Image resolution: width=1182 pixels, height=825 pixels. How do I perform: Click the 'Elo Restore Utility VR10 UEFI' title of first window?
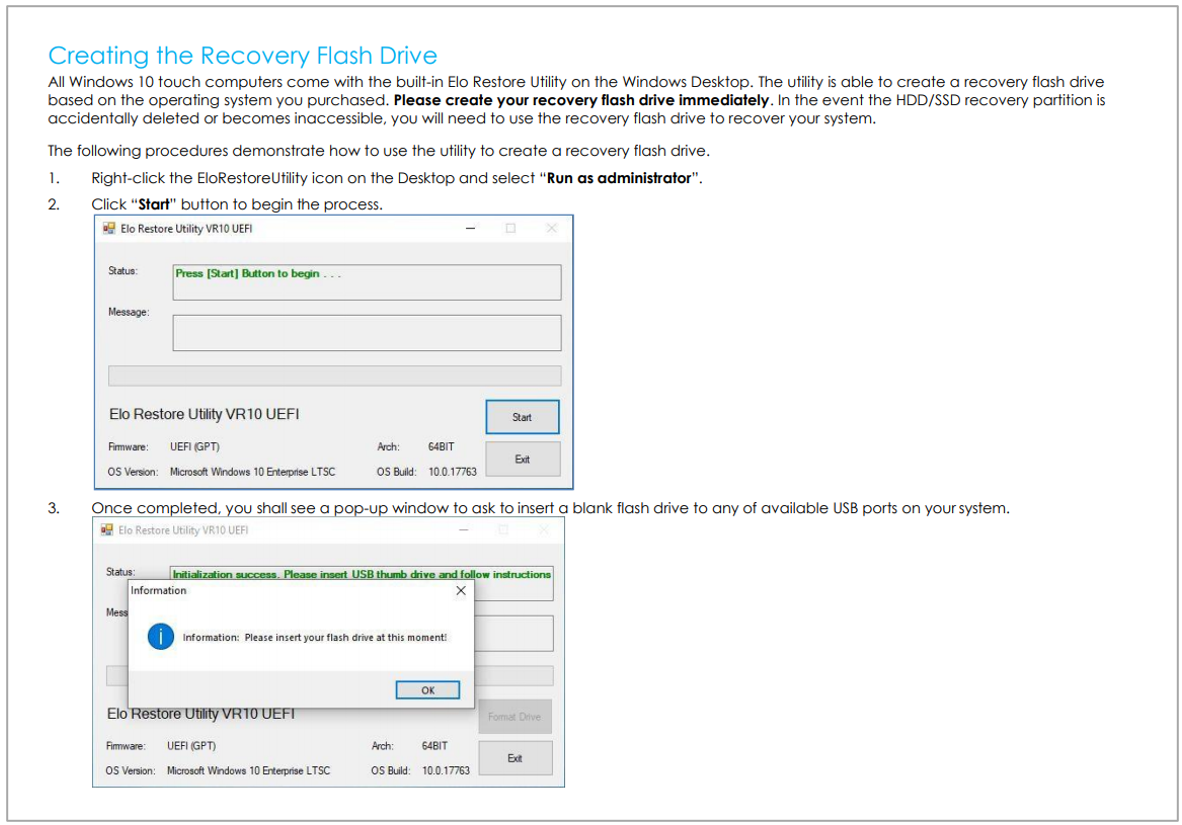pos(186,228)
